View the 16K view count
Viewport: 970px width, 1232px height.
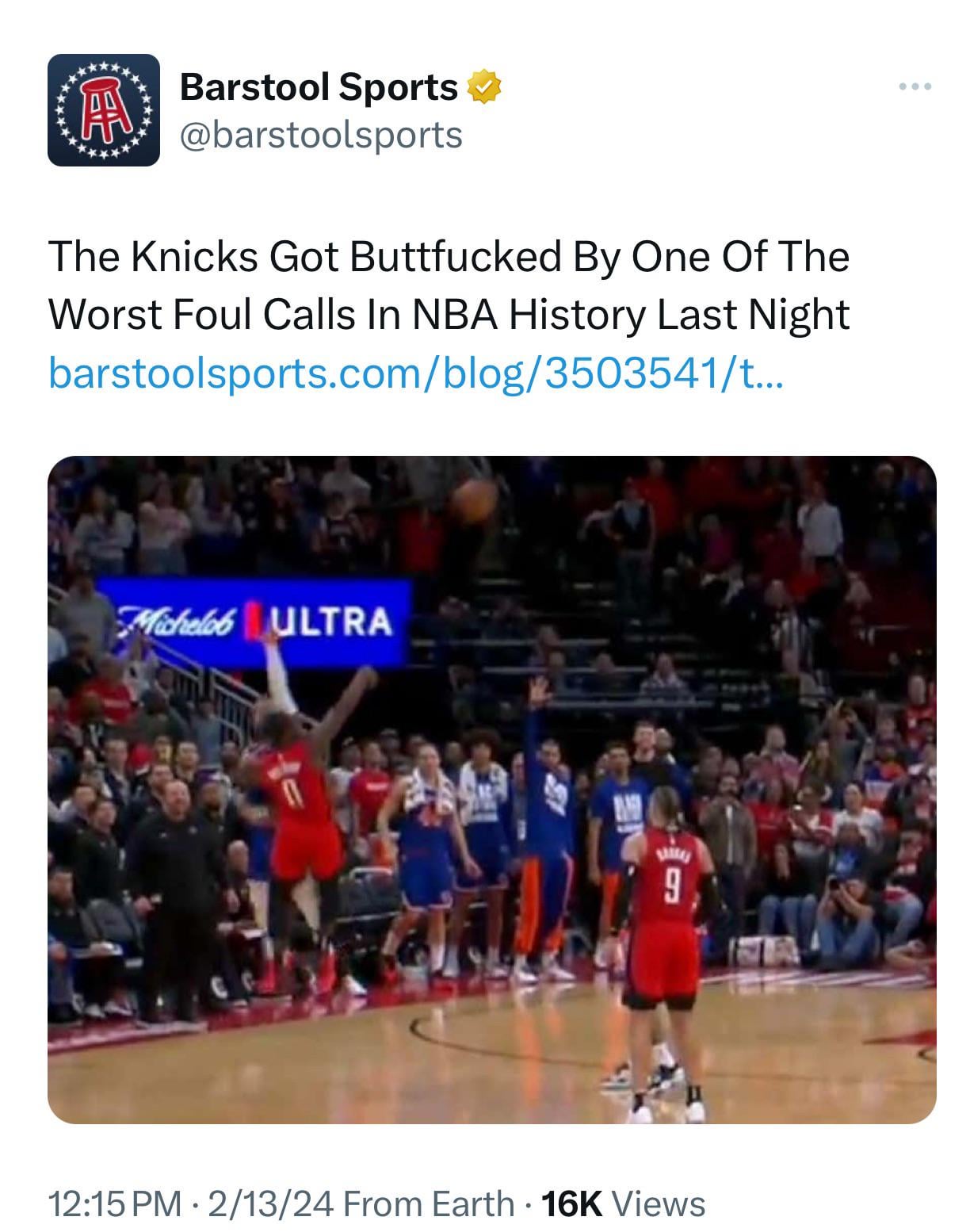point(571,1203)
